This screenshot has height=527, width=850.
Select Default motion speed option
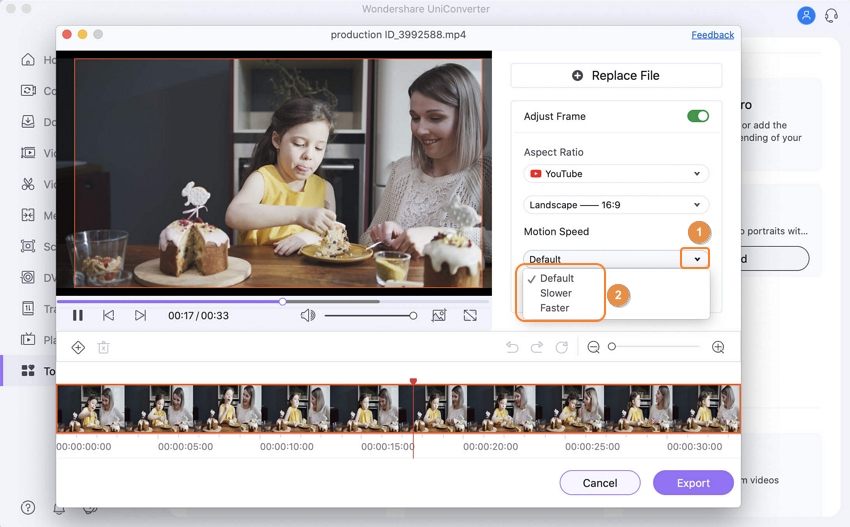coord(557,278)
